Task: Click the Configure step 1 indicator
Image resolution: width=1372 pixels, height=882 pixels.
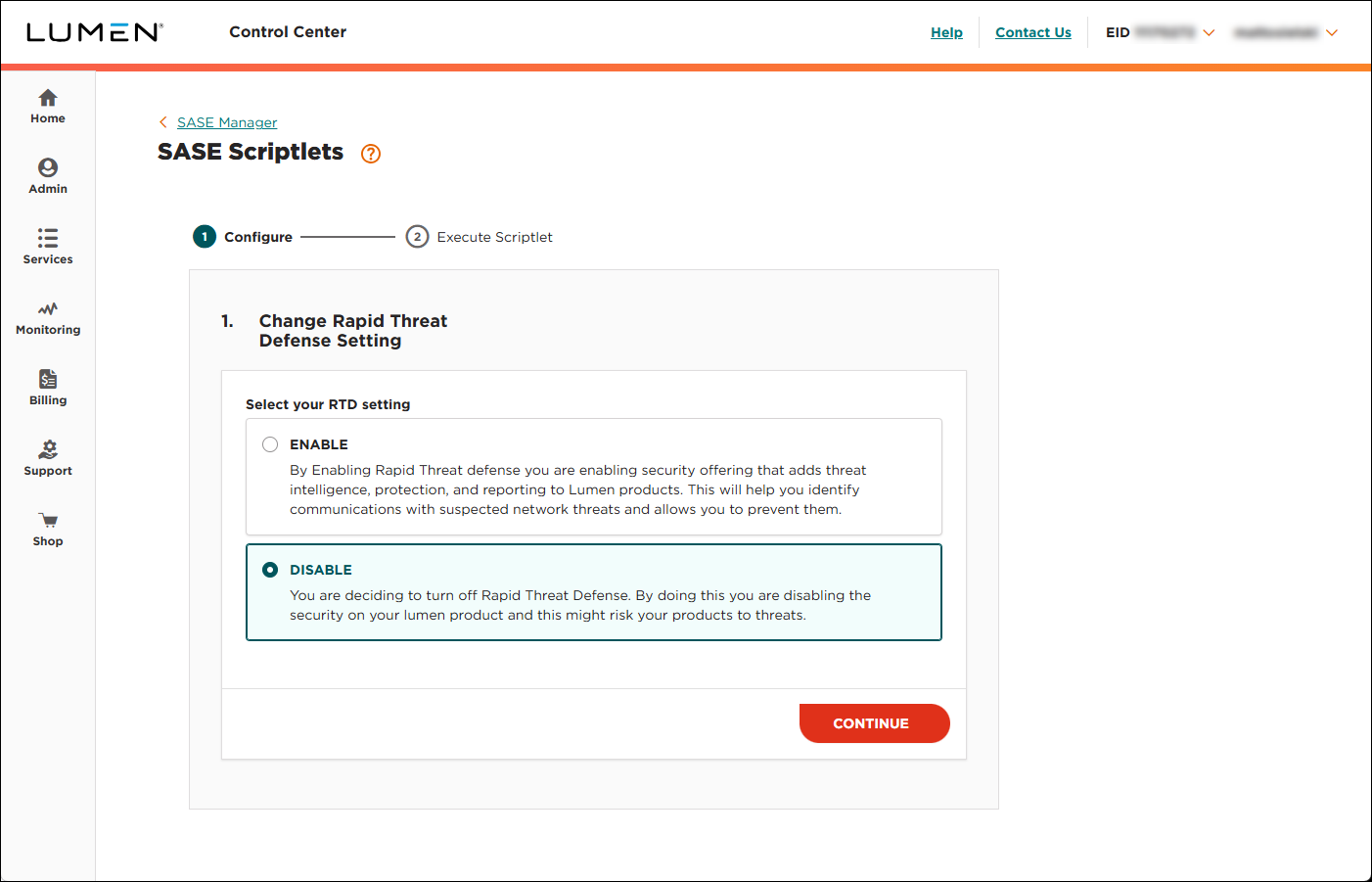Action: (x=205, y=237)
